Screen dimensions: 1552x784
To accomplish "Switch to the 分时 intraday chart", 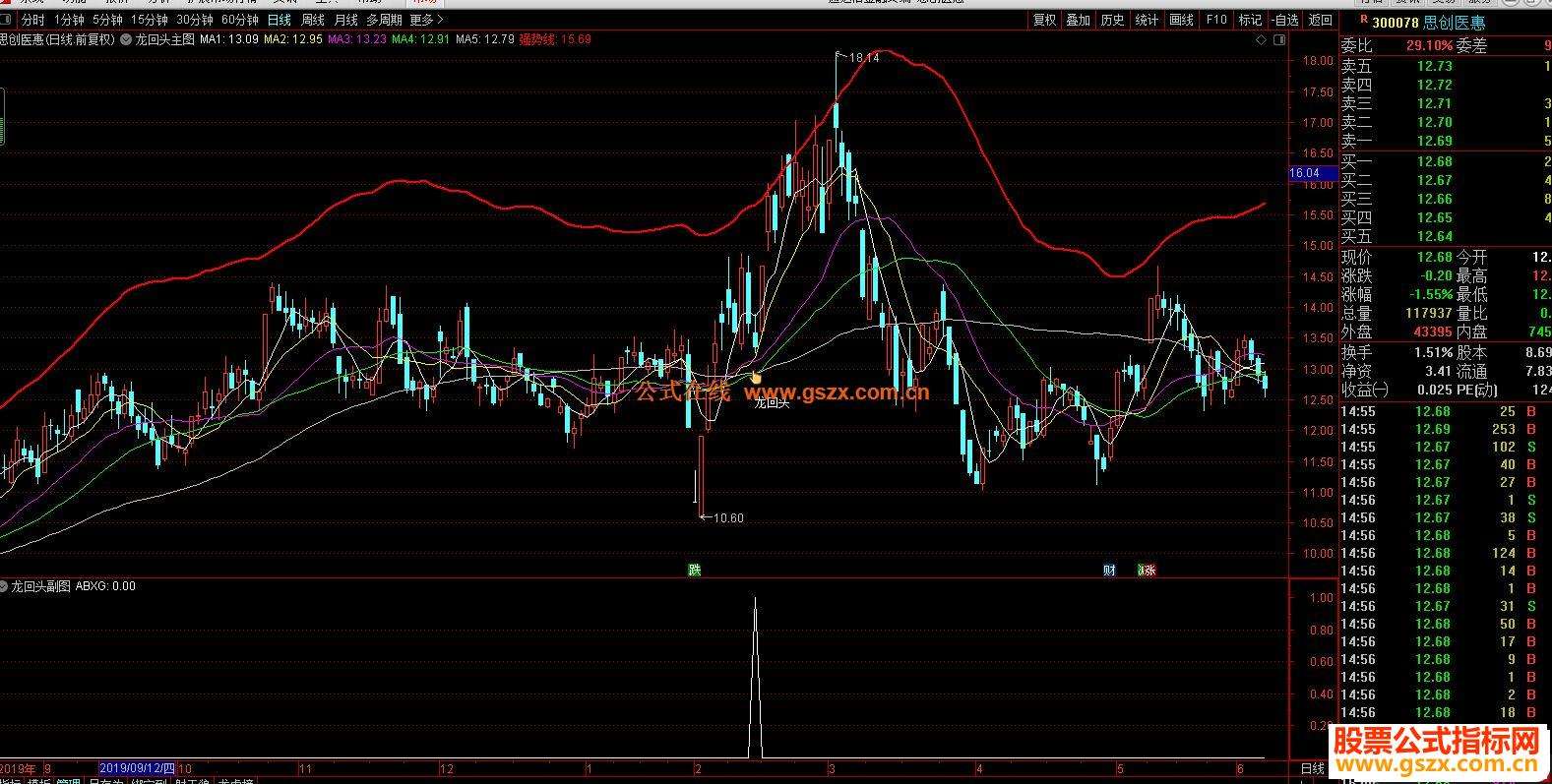I will tap(32, 20).
